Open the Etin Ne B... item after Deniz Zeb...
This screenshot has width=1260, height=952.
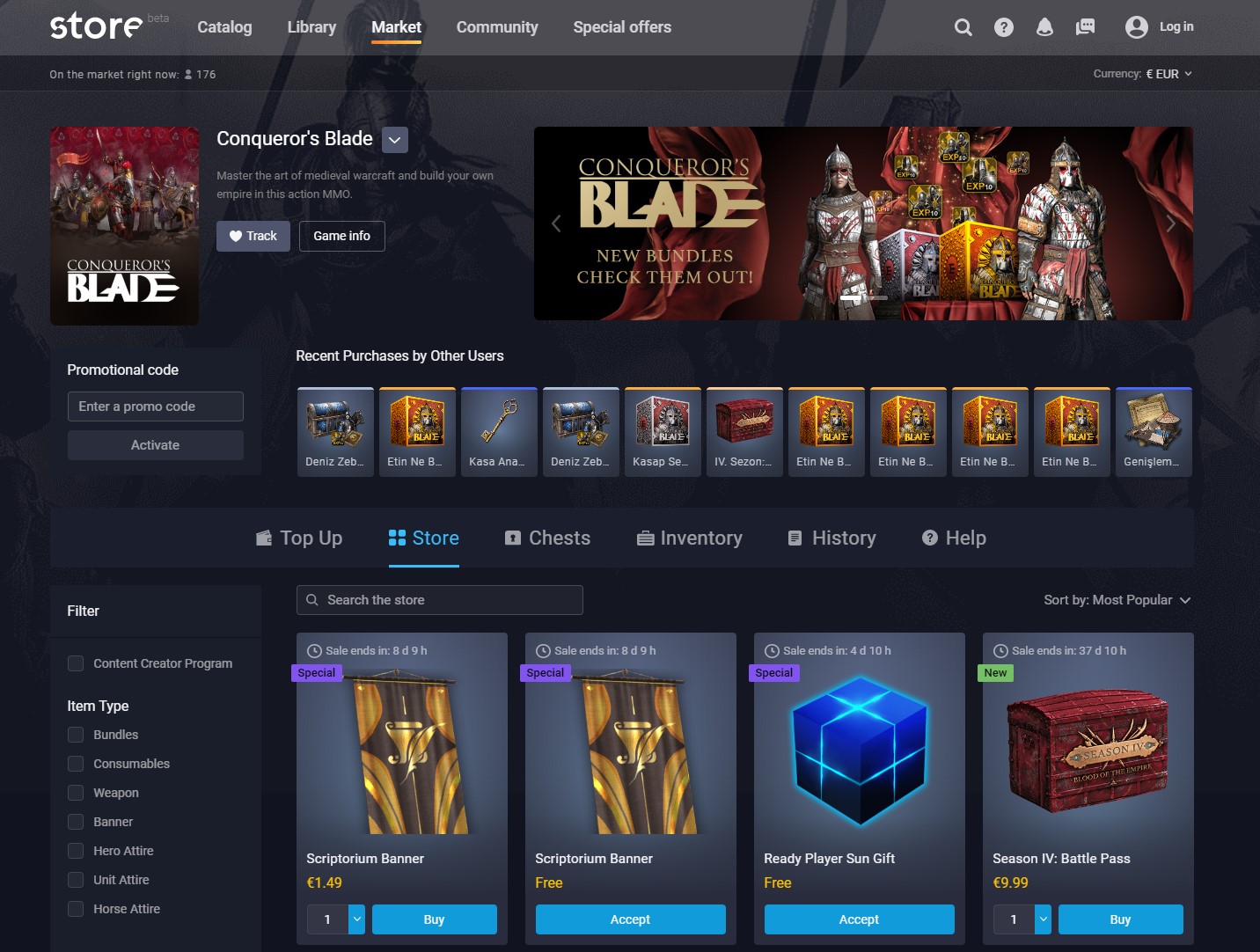click(417, 432)
